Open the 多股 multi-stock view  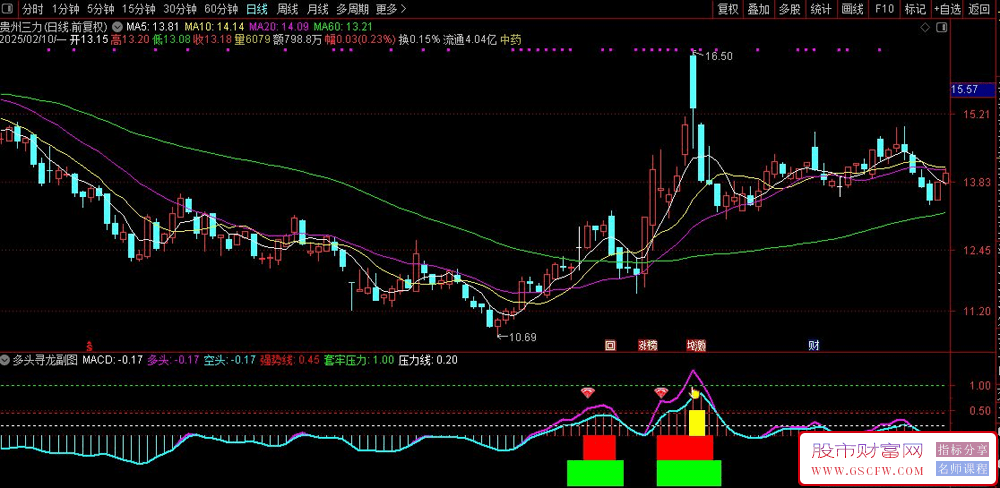point(790,9)
